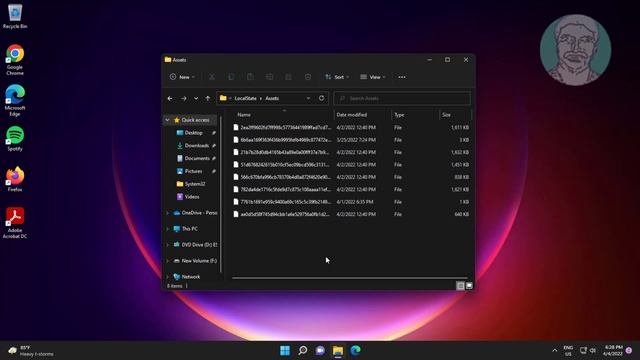Open the New item dropdown
Screen dimensions: 640x360
click(182, 77)
